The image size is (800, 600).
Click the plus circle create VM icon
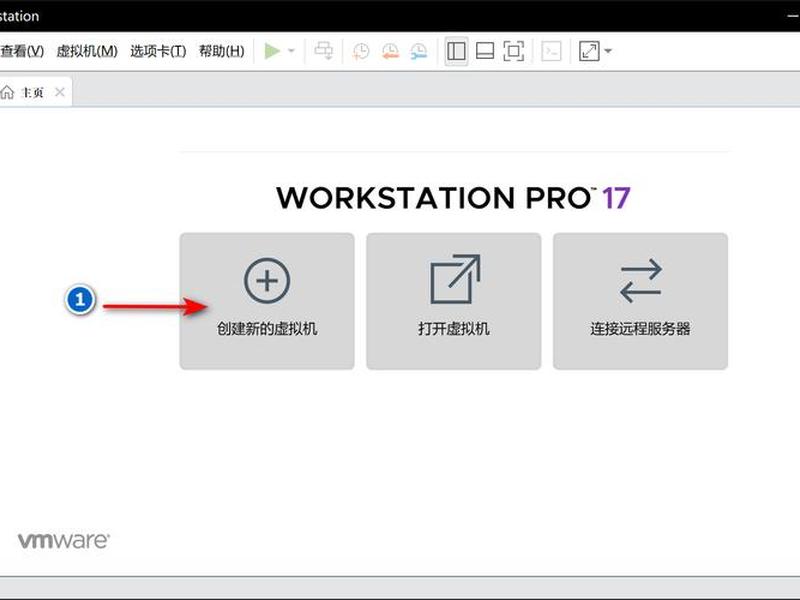(267, 281)
